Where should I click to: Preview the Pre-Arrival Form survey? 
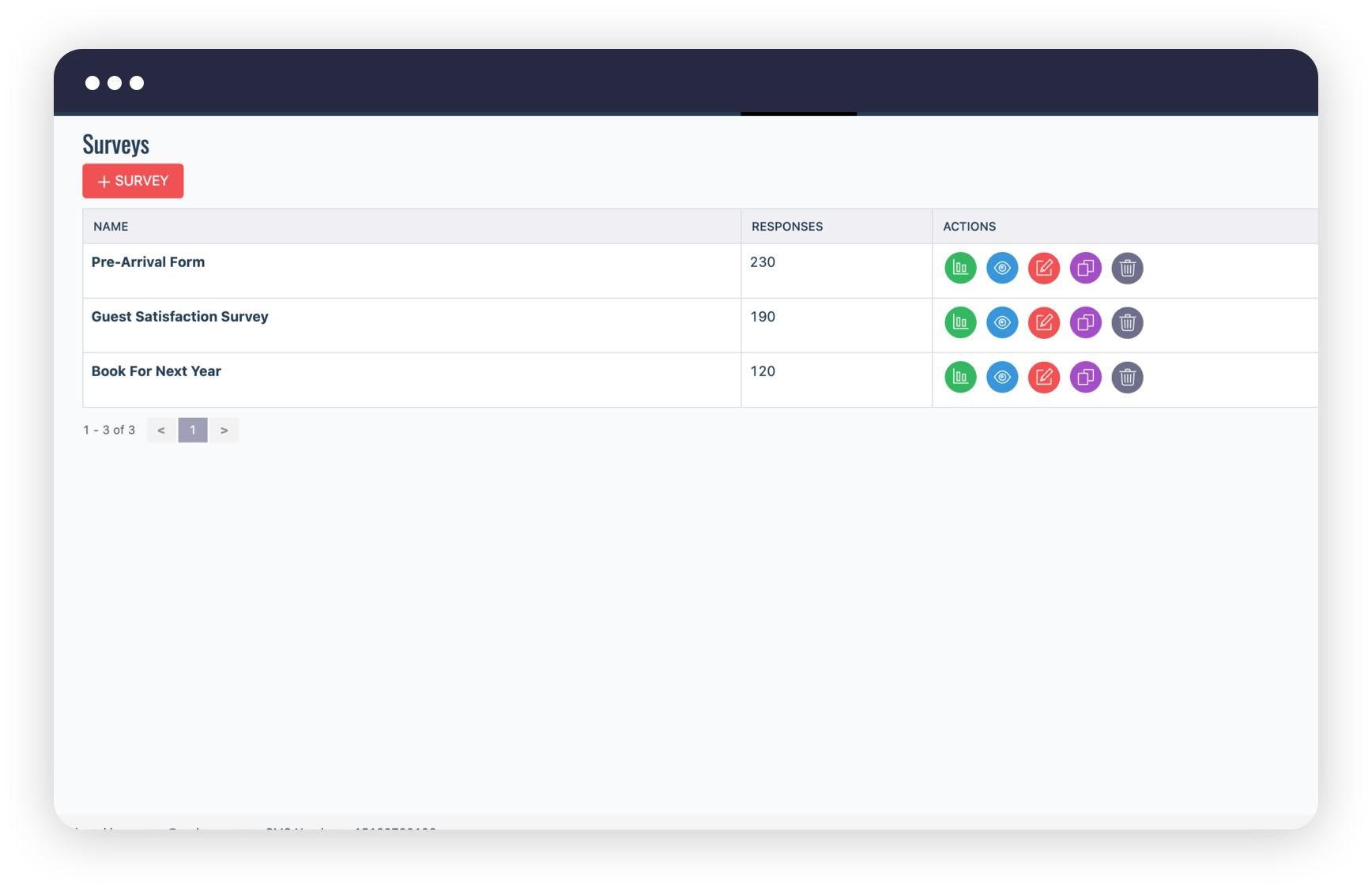[x=1002, y=268]
